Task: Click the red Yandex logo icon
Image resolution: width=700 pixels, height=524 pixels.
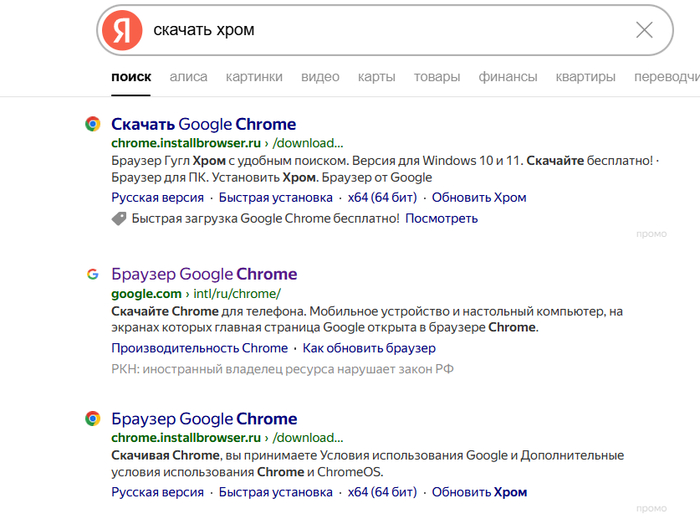Action: coord(121,31)
